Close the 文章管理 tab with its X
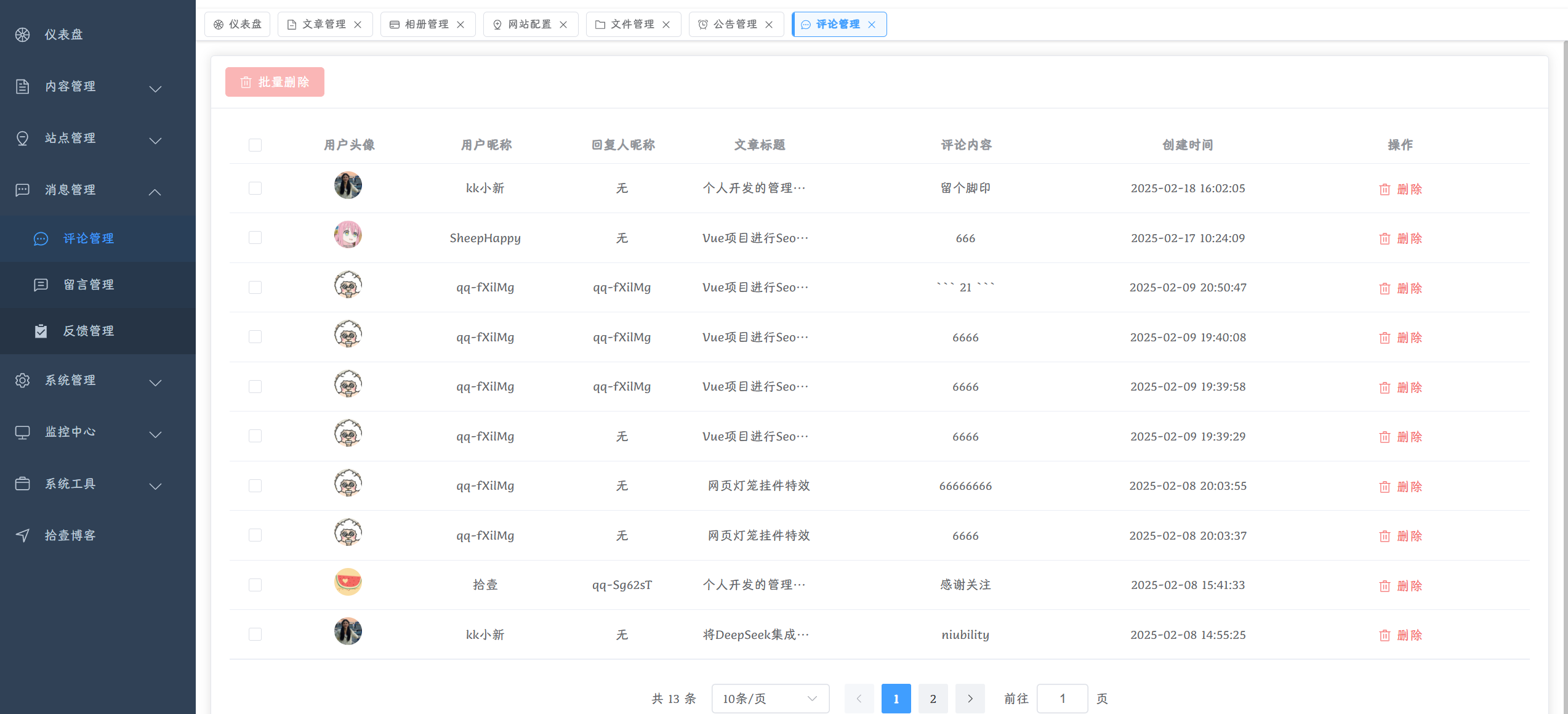Viewport: 1568px width, 714px height. (x=358, y=25)
